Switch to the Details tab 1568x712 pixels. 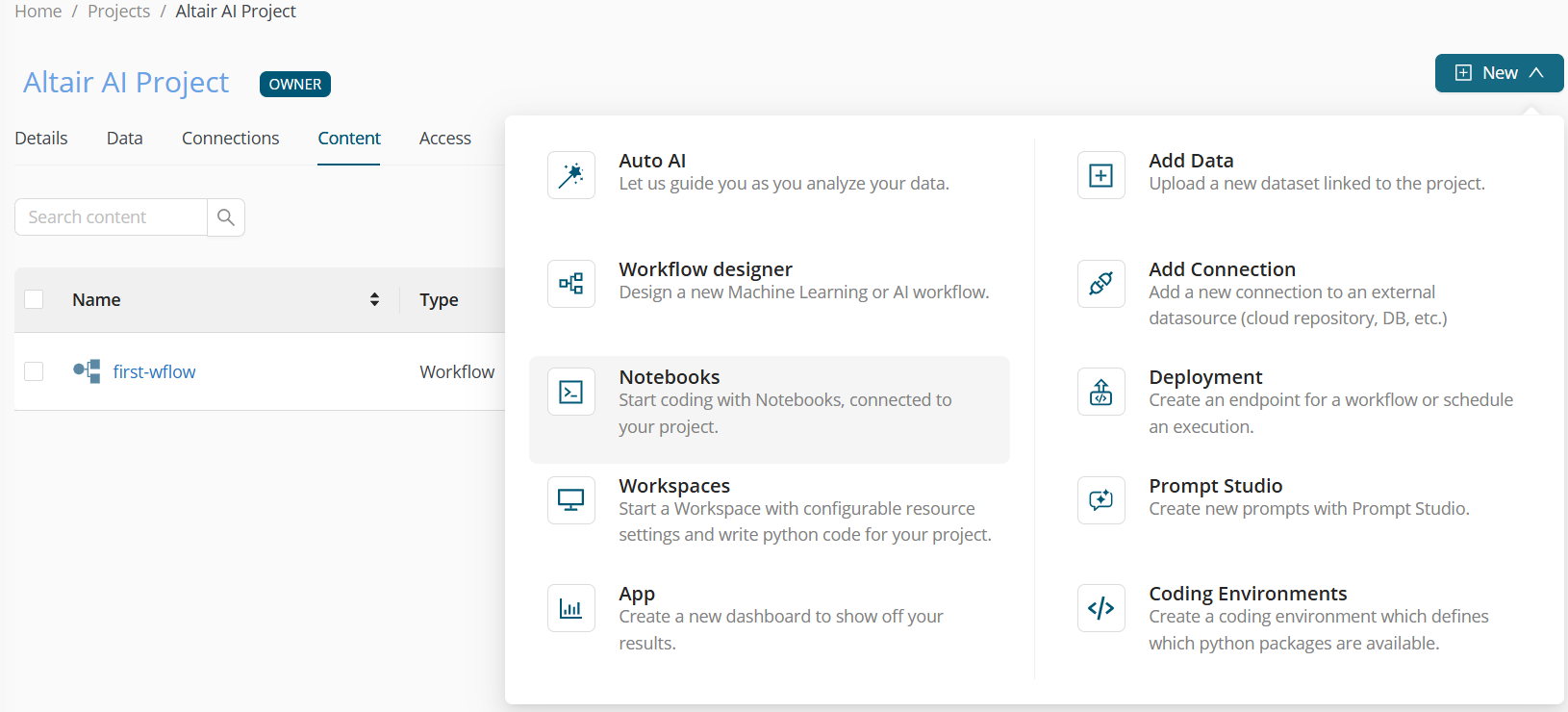41,139
